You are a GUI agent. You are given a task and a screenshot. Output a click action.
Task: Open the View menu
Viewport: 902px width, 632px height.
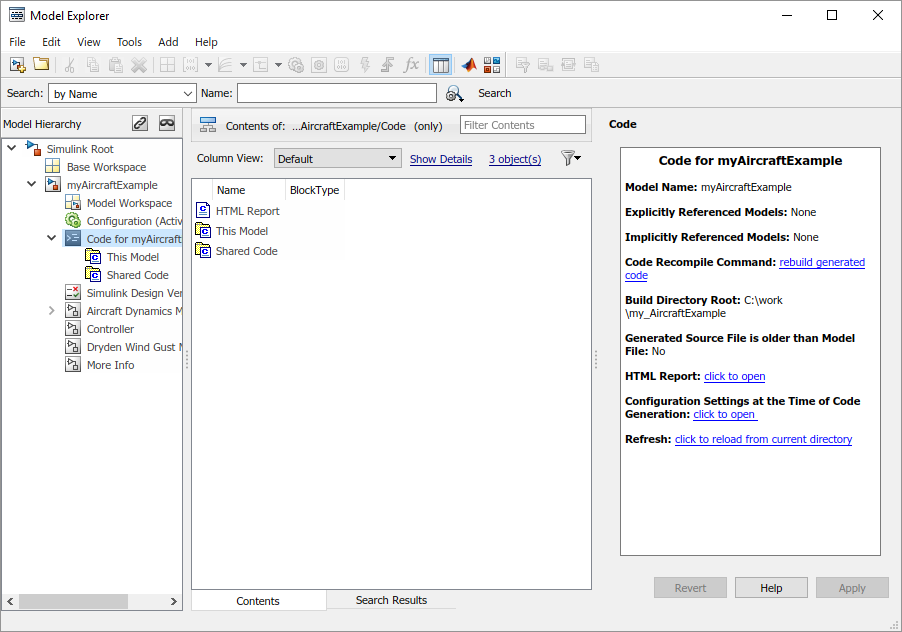[89, 42]
